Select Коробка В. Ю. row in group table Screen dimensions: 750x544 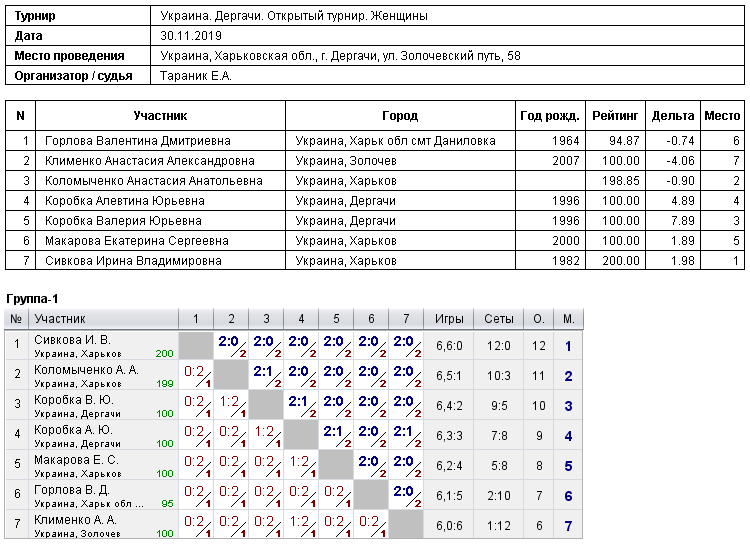pyautogui.click(x=294, y=406)
